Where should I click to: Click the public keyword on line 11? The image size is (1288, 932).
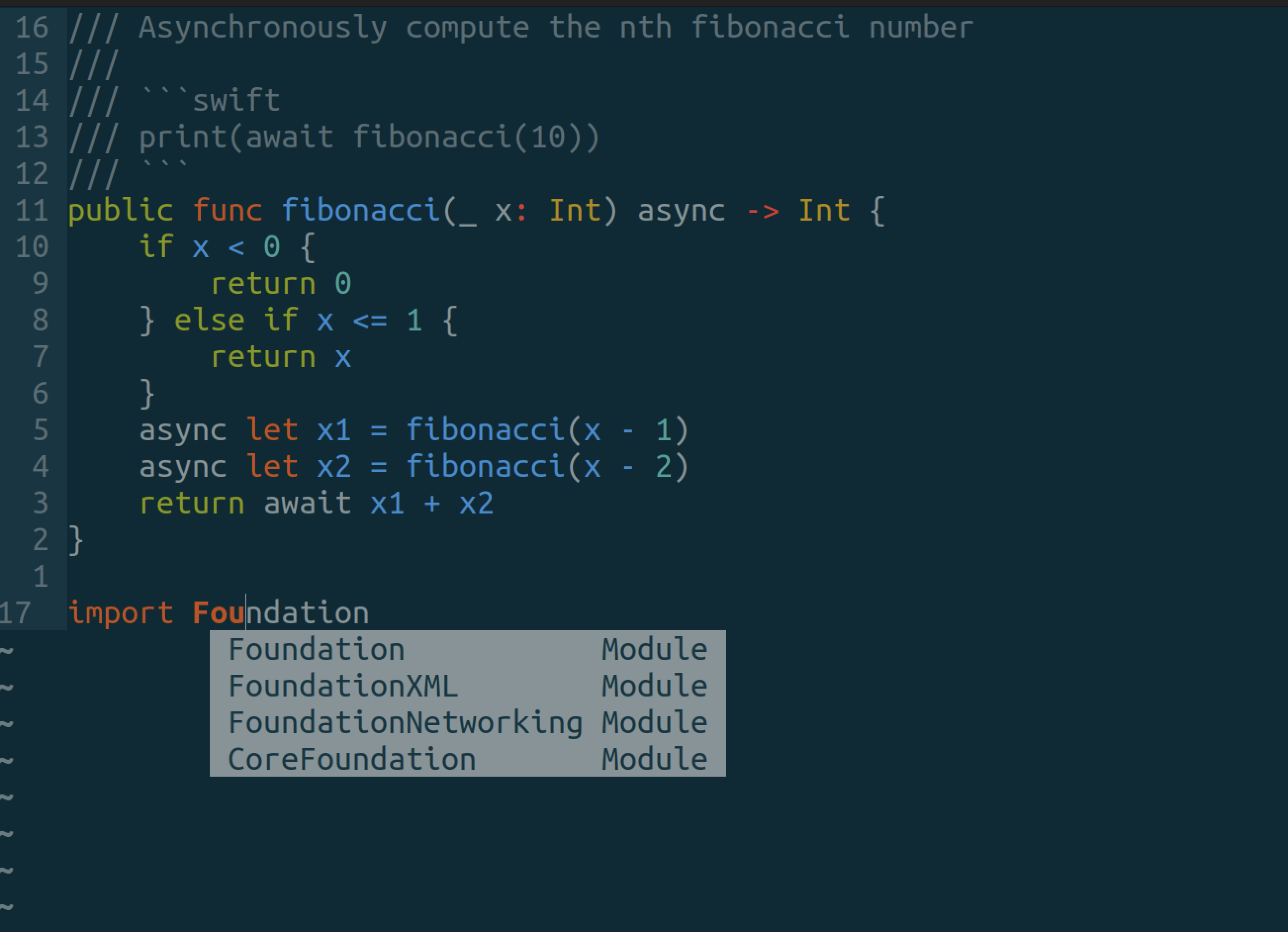point(110,210)
